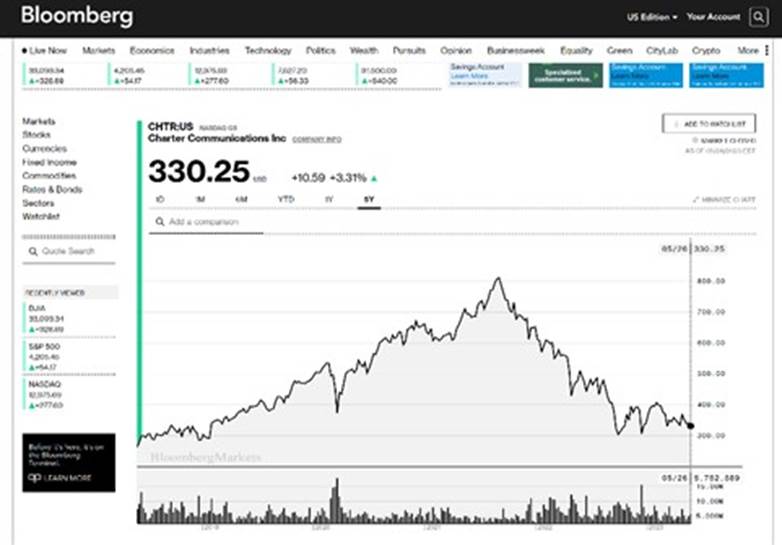Click the Live Now dot indicator
This screenshot has height=545, width=782.
tap(24, 50)
